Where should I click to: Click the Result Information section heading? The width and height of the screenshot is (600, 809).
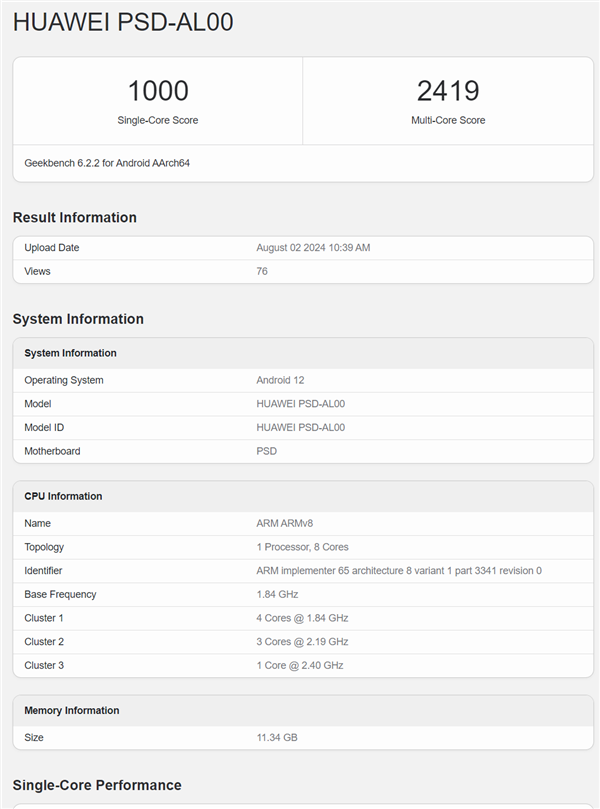point(75,217)
